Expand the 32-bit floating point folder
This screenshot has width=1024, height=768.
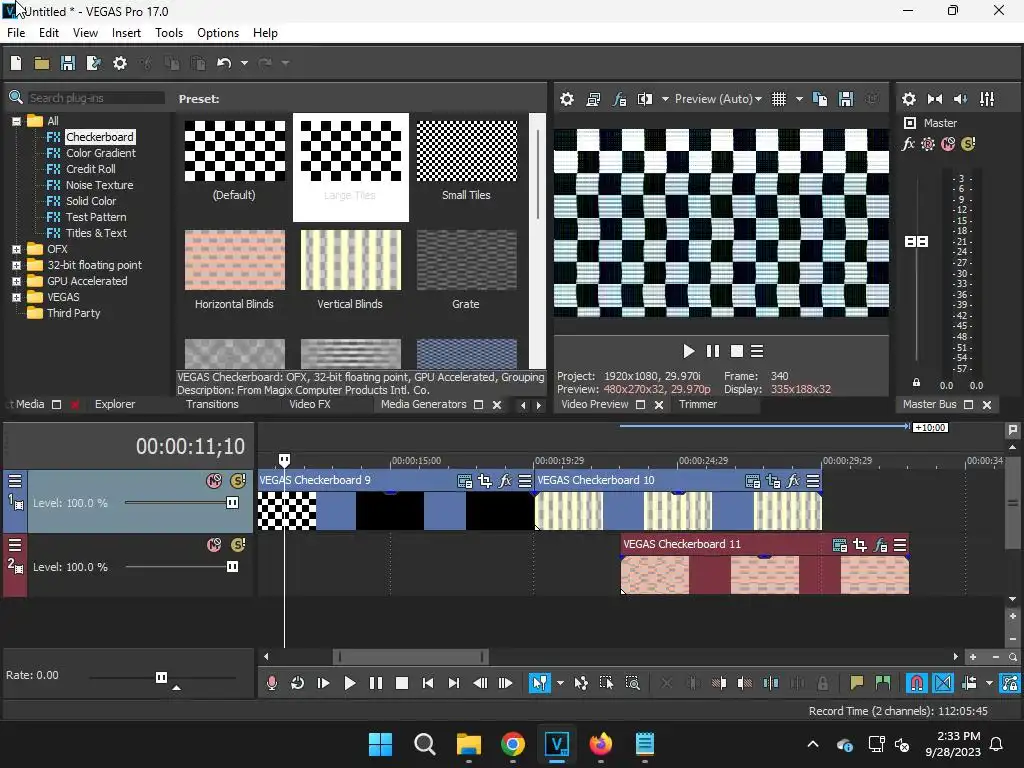(x=16, y=265)
